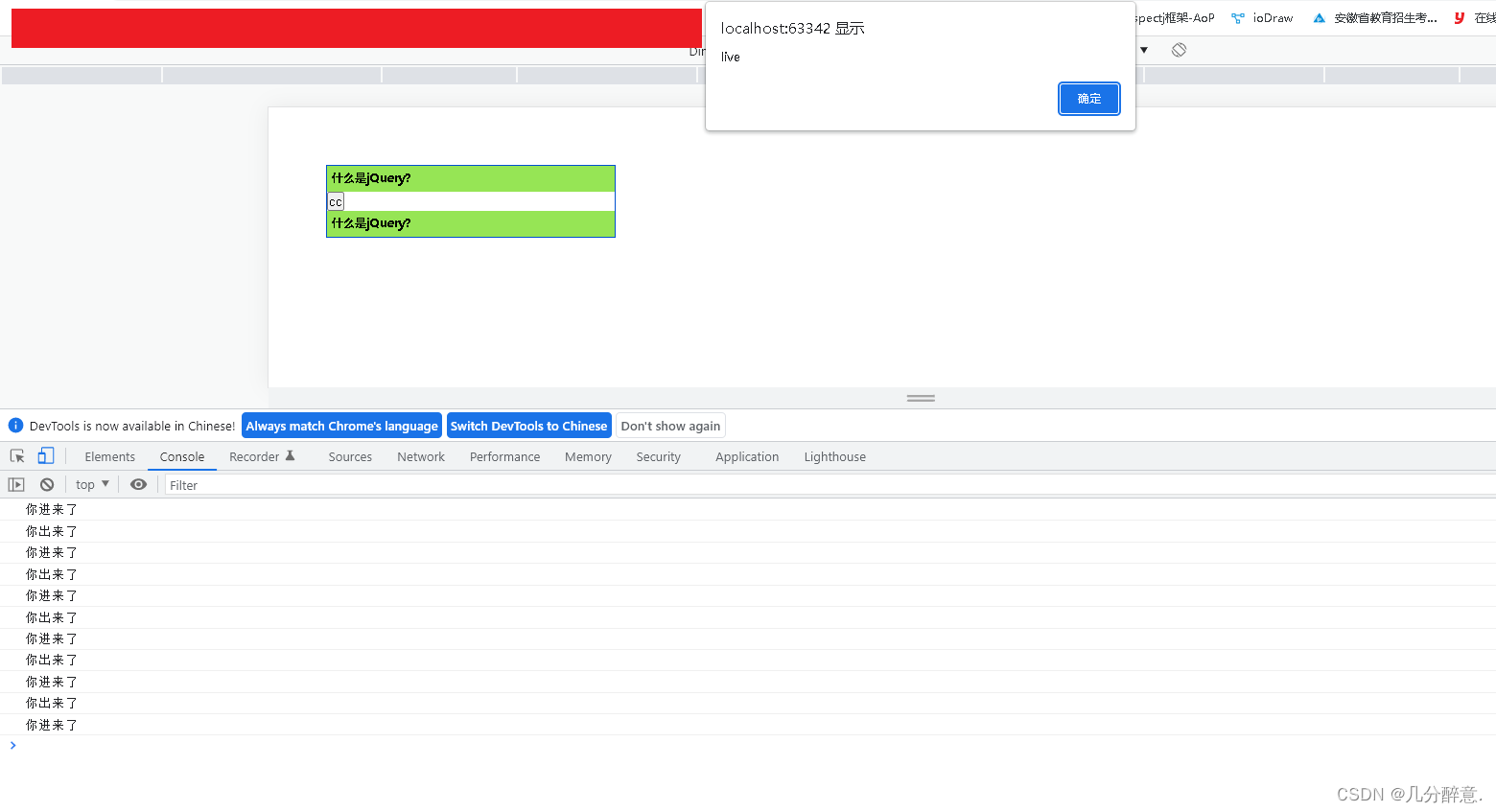Click the first 你进来了 console log line
The image size is (1496, 812).
point(52,510)
